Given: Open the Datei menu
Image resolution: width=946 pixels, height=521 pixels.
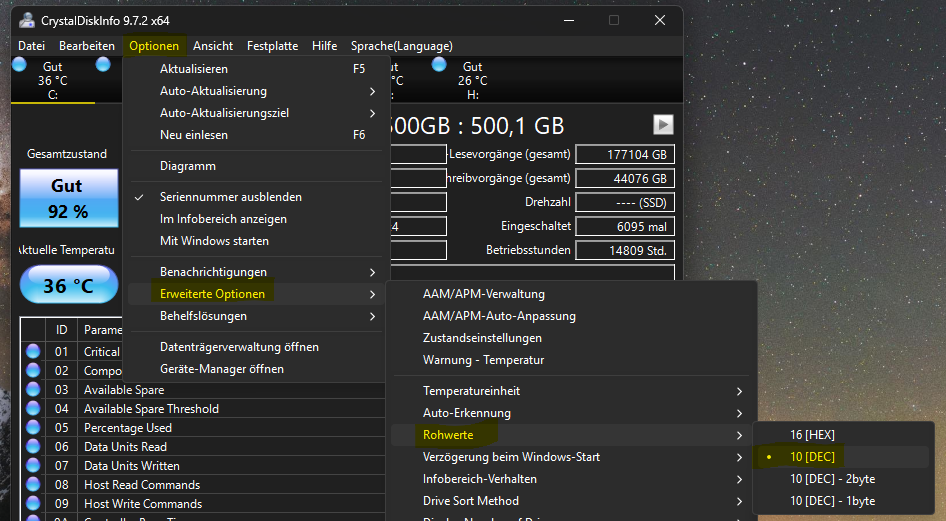Looking at the screenshot, I should [31, 46].
